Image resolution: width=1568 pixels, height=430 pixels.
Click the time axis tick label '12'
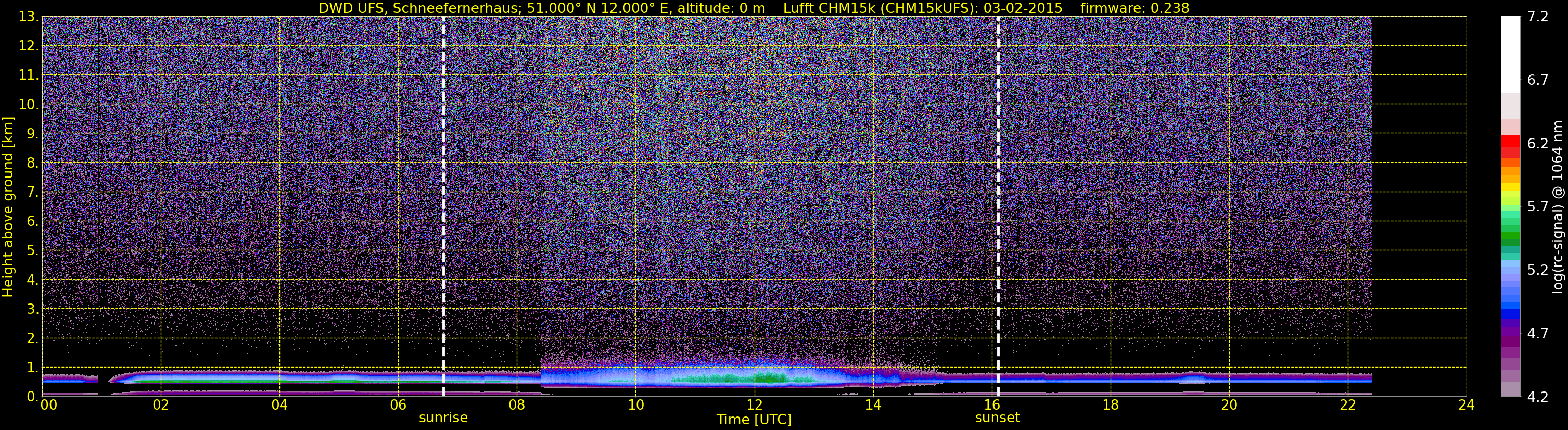[754, 405]
